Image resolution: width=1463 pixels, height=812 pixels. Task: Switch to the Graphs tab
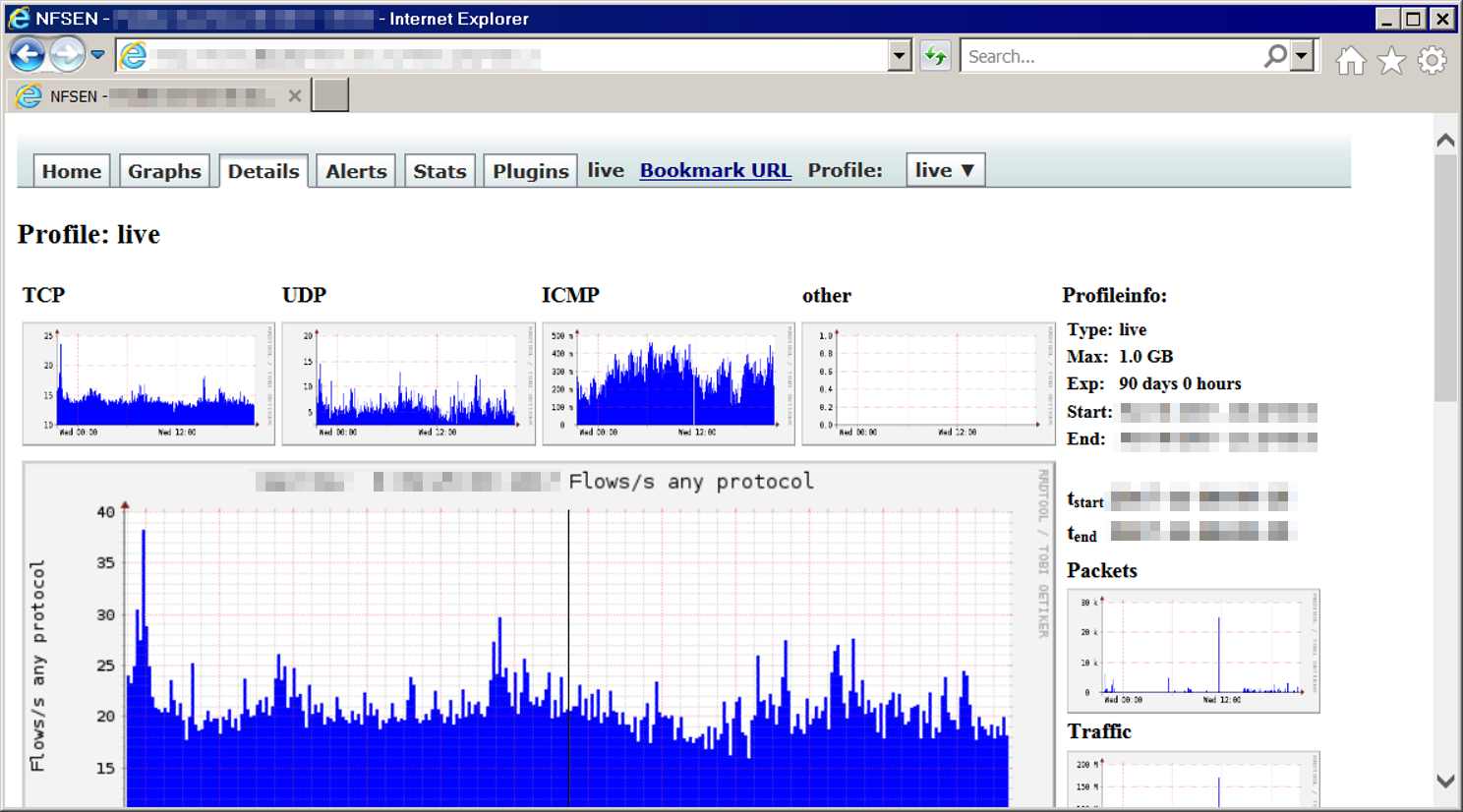click(164, 171)
